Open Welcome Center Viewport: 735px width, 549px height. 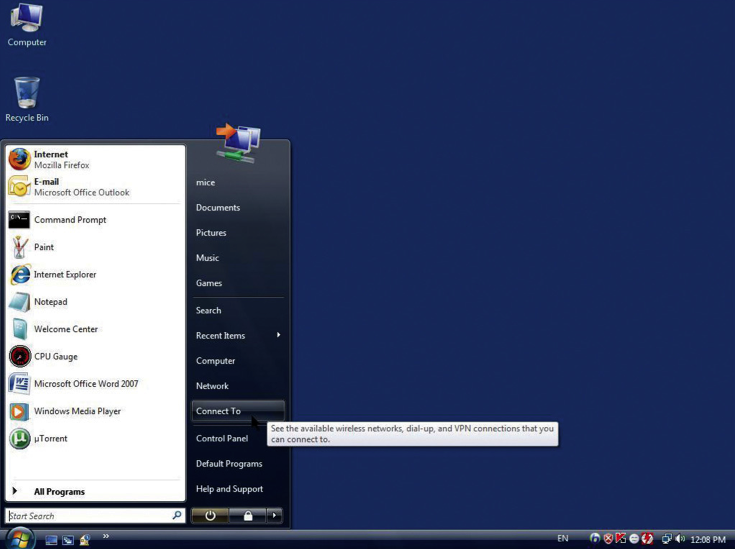pos(96,329)
